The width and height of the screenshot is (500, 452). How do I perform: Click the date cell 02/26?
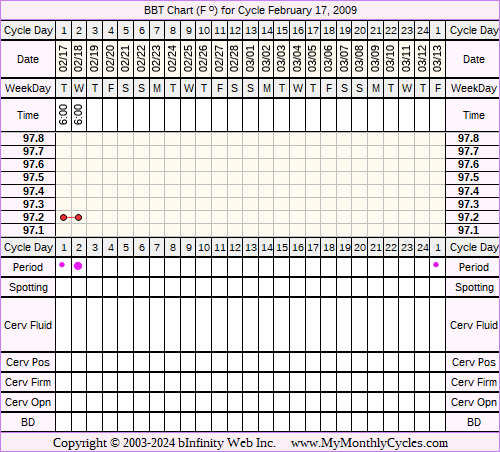[x=204, y=59]
